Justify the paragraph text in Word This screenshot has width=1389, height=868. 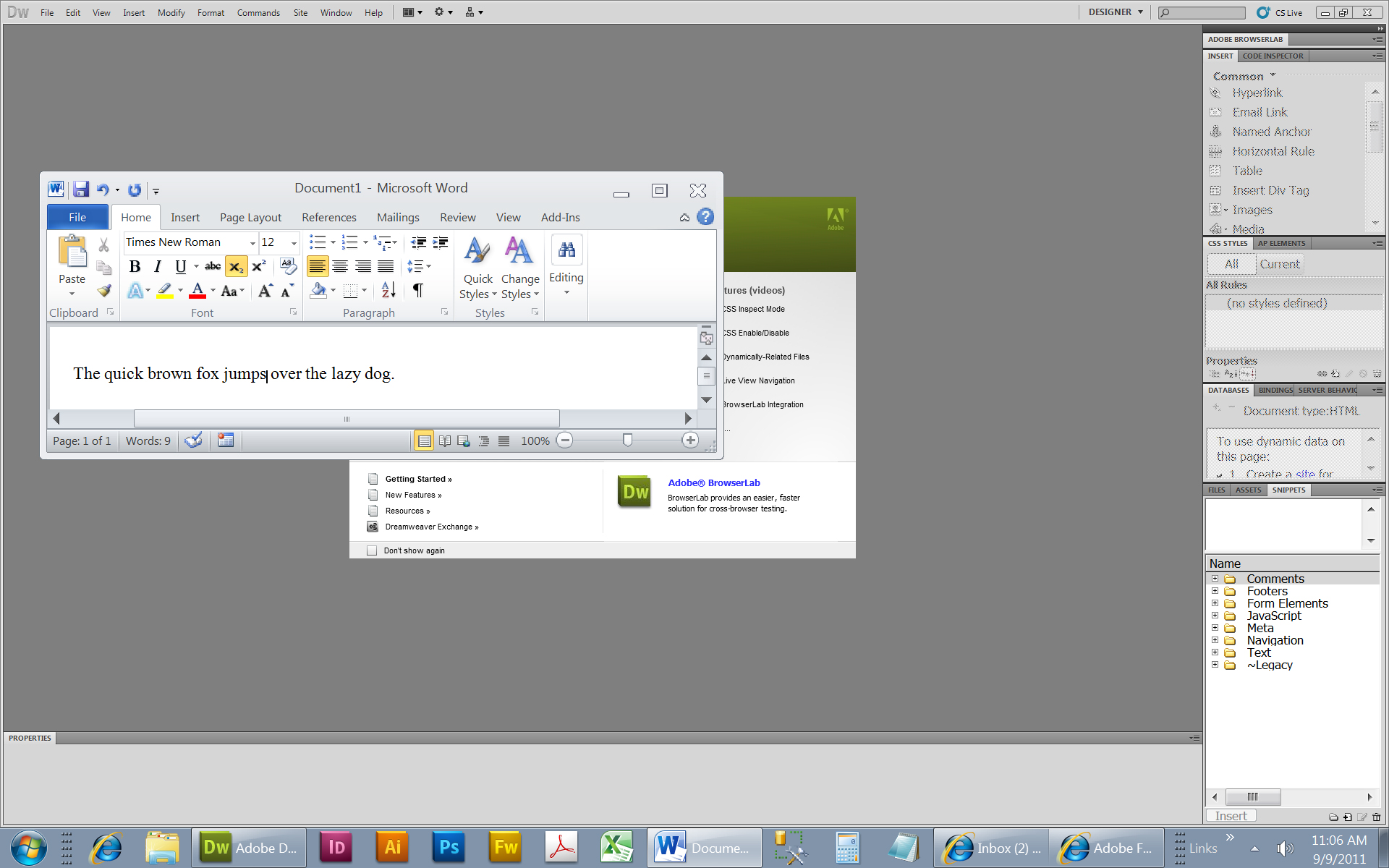pyautogui.click(x=386, y=266)
